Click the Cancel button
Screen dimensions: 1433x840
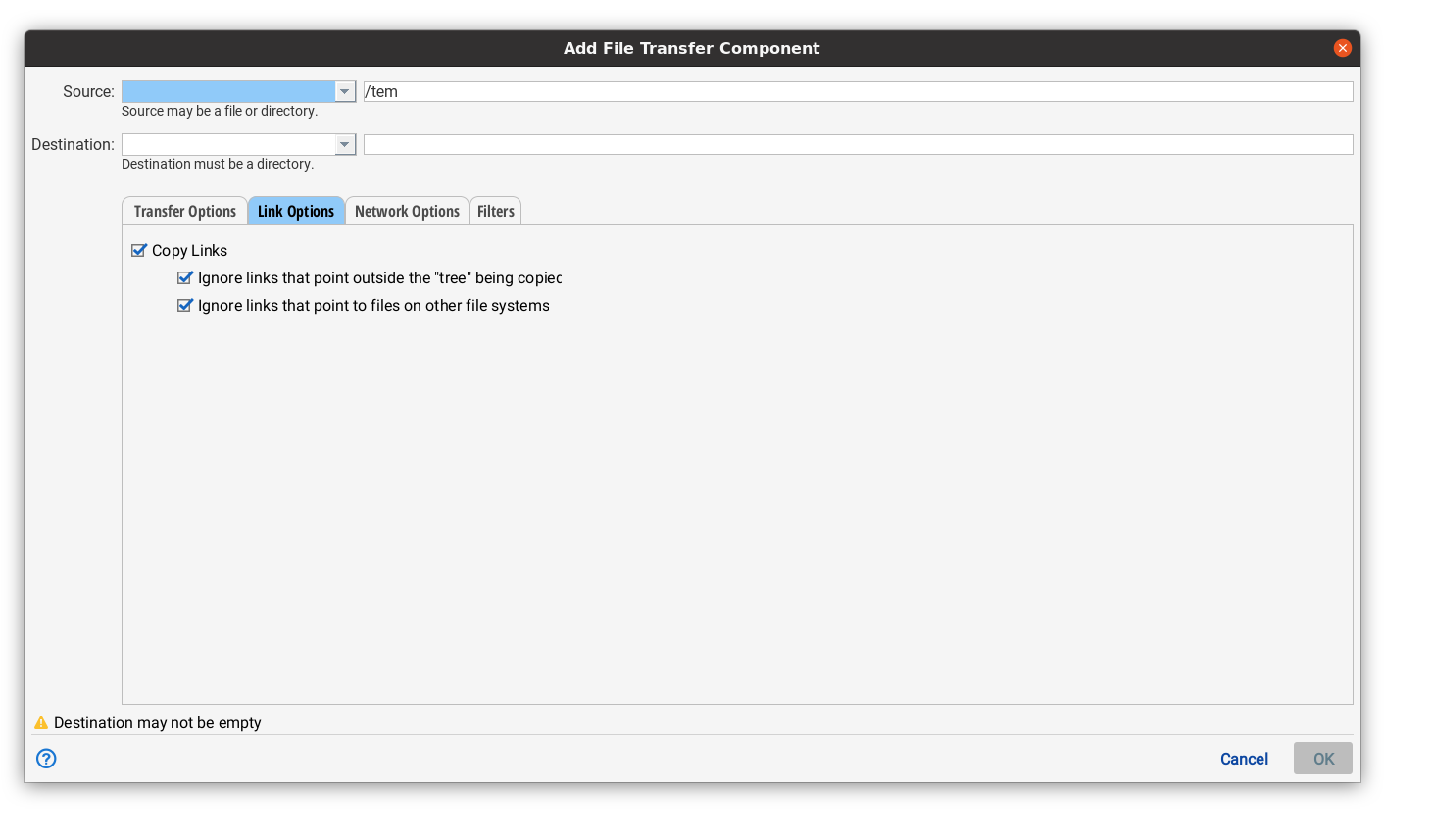click(x=1243, y=759)
